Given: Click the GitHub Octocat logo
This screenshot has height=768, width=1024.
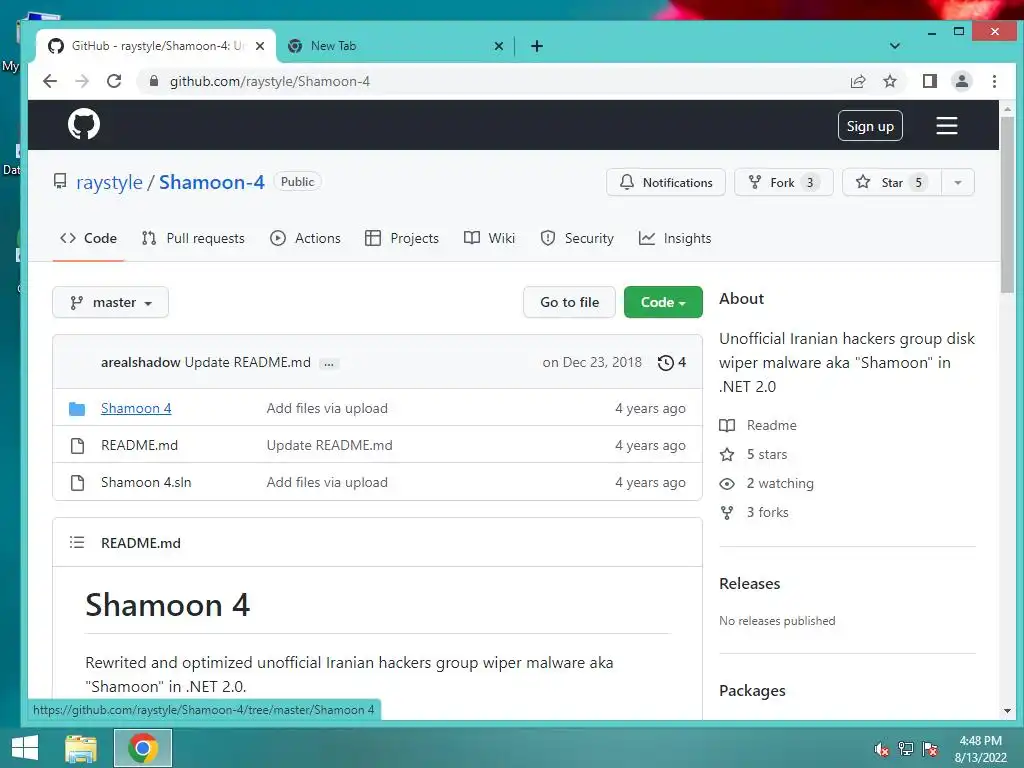Looking at the screenshot, I should click(x=84, y=124).
